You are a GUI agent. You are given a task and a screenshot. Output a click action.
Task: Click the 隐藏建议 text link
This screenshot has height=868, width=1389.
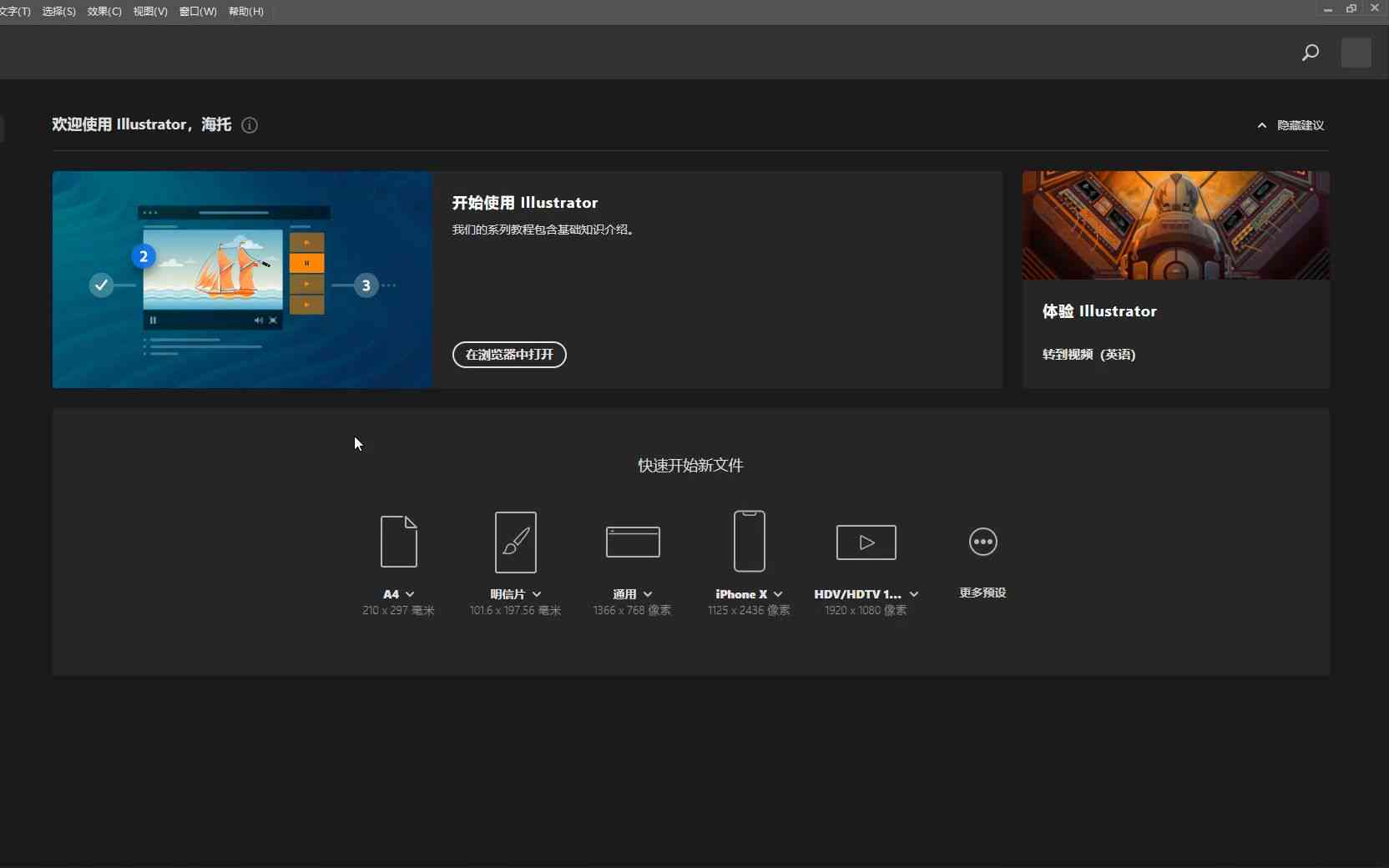click(1301, 125)
